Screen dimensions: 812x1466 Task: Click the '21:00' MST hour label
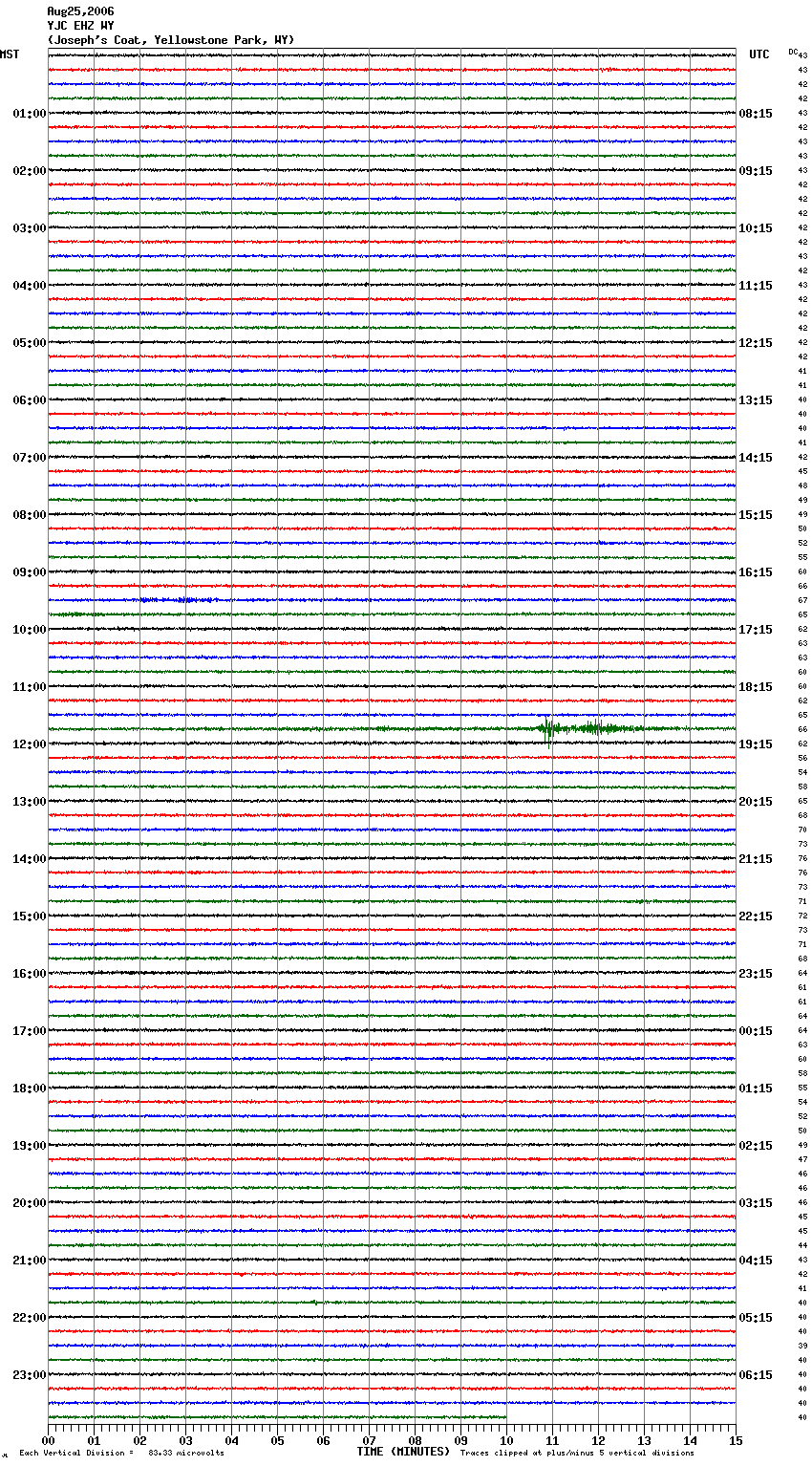point(30,1261)
